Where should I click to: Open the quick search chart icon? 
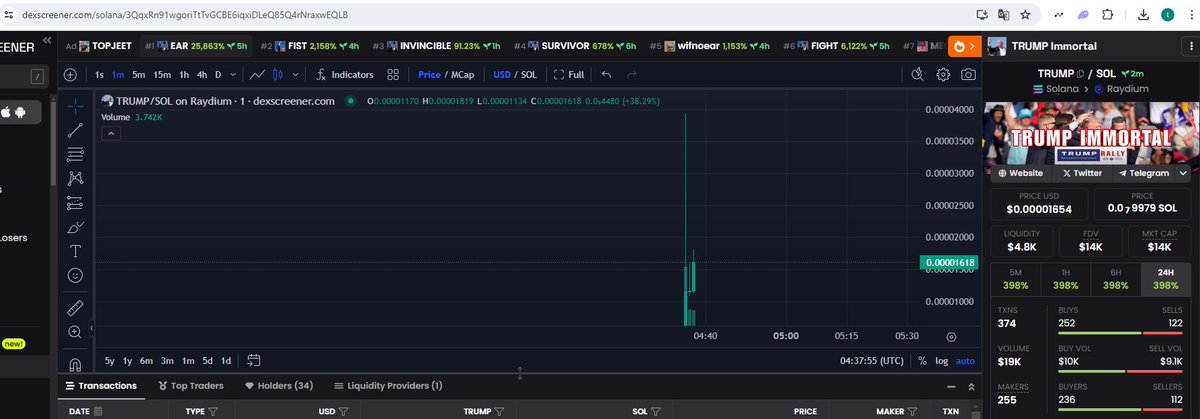(918, 74)
